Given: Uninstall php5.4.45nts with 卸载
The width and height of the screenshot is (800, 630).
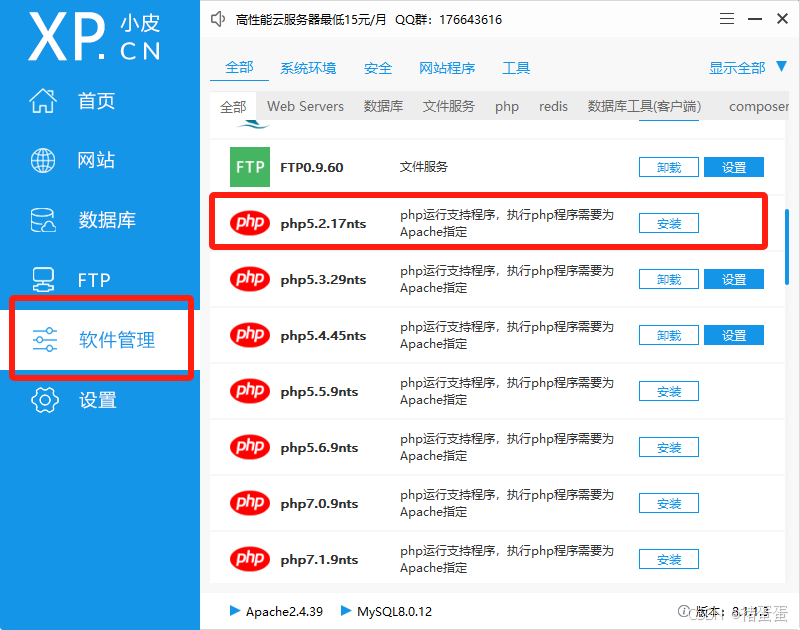Looking at the screenshot, I should pyautogui.click(x=668, y=336).
